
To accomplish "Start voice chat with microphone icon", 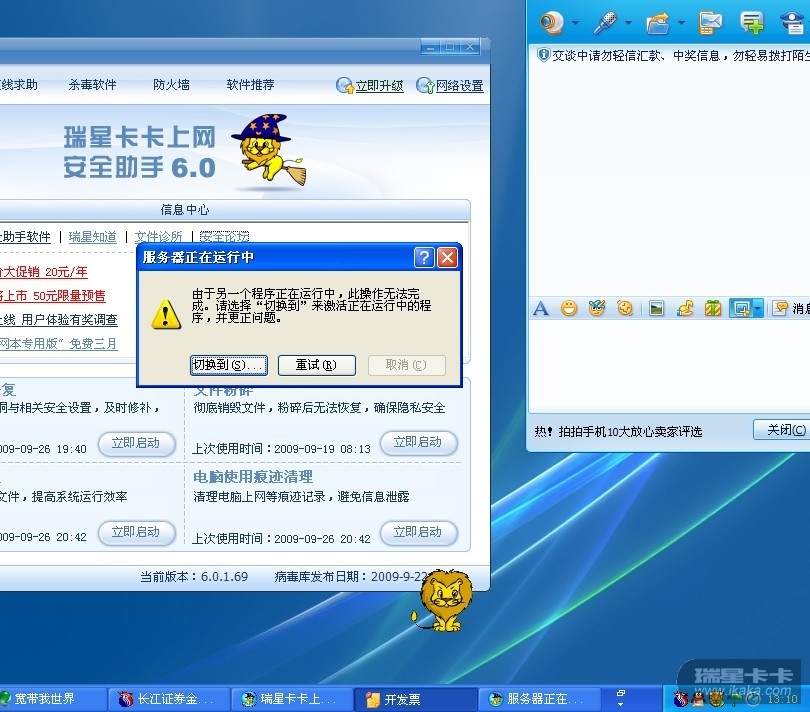I will point(605,23).
